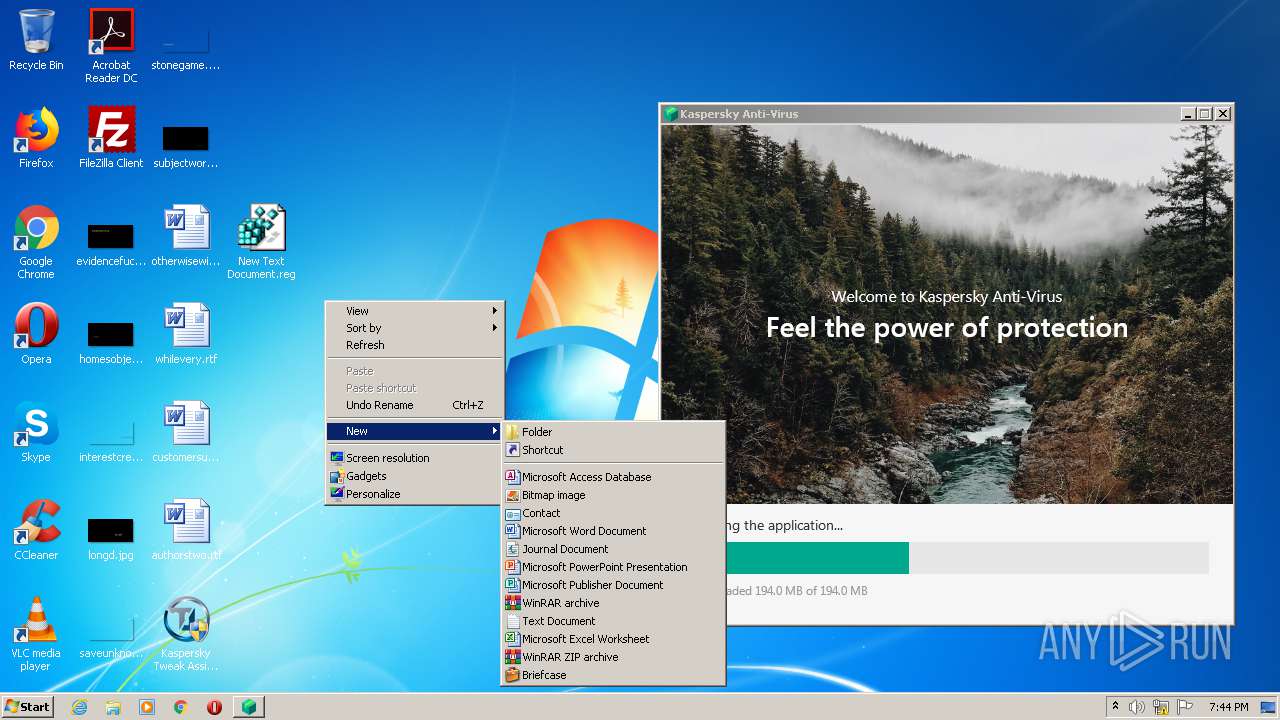Create a new Contact
The height and width of the screenshot is (720, 1280).
pyautogui.click(x=613, y=513)
